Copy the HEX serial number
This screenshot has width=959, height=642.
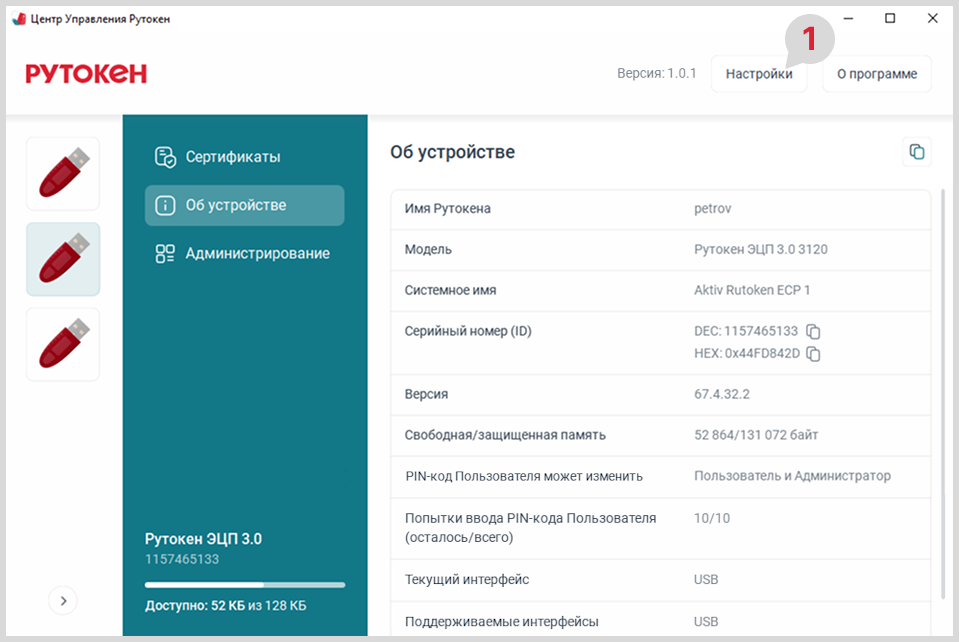click(x=813, y=354)
